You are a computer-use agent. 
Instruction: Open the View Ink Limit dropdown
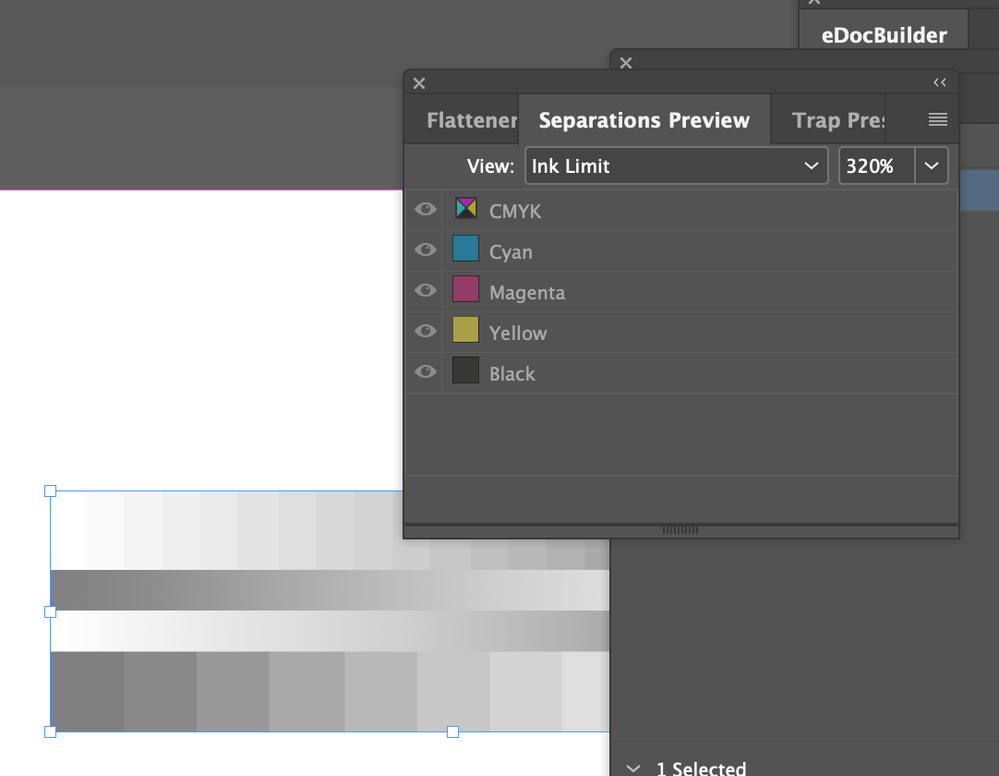tap(676, 166)
